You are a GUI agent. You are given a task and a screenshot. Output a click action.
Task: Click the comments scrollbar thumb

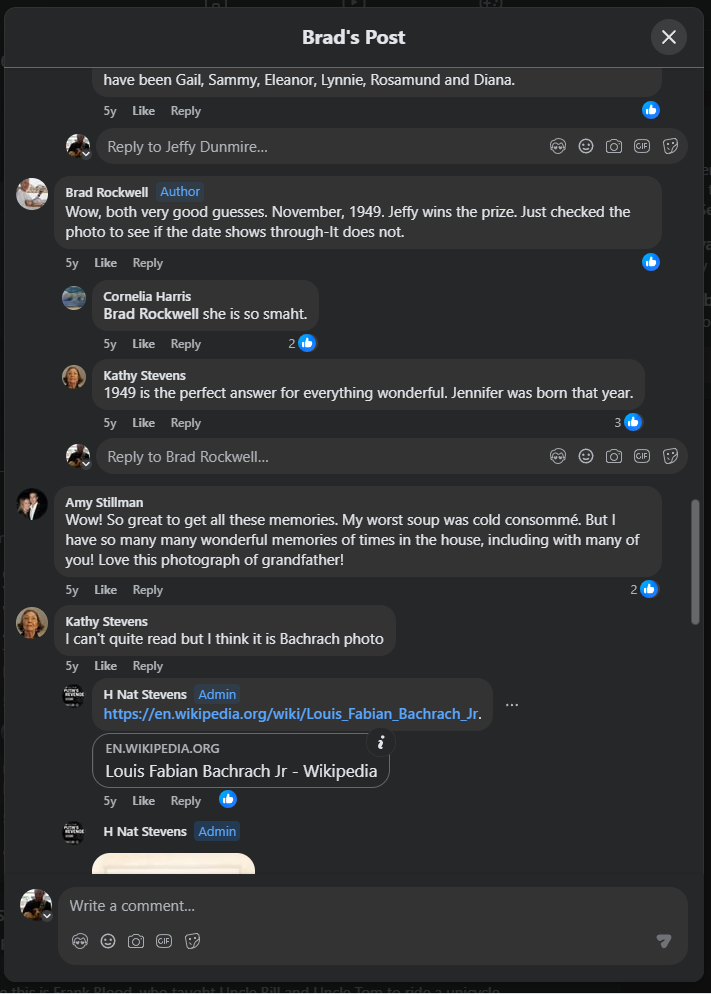696,560
